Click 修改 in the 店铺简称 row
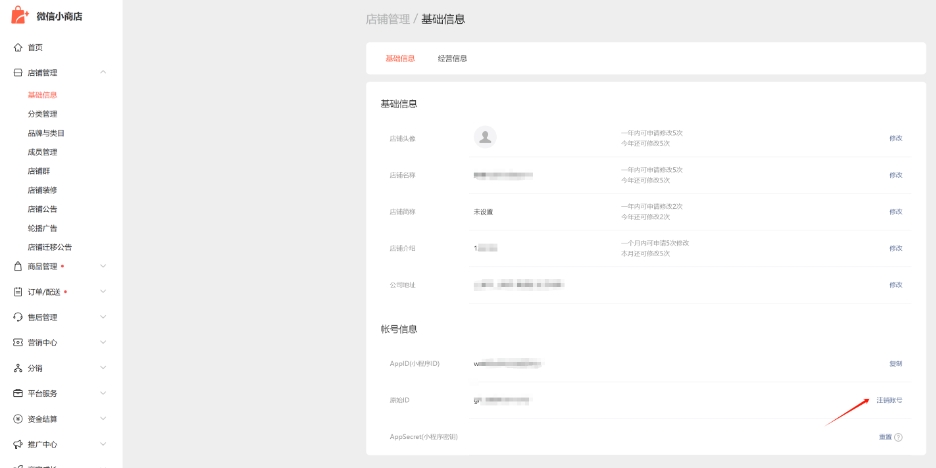 895,211
